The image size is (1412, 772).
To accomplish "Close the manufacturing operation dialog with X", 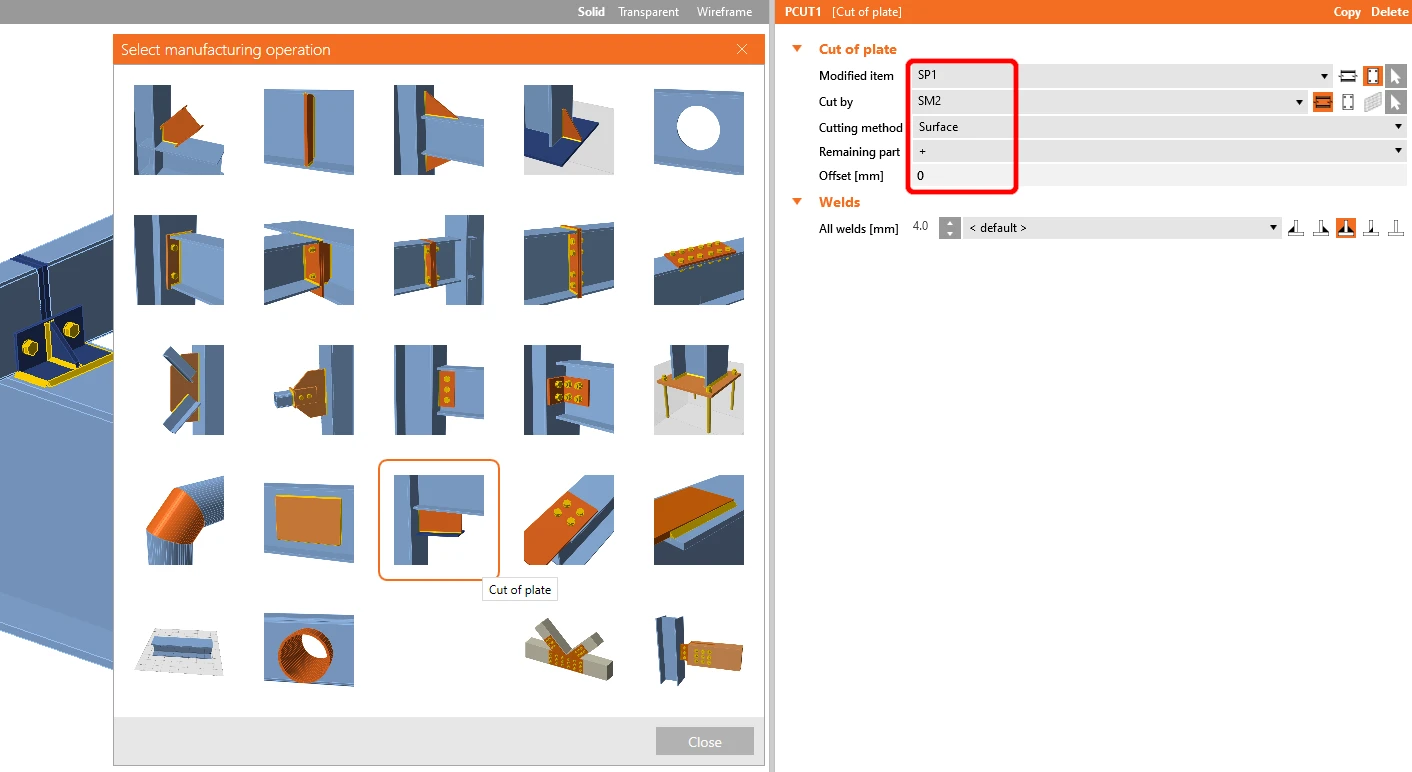I will [742, 49].
